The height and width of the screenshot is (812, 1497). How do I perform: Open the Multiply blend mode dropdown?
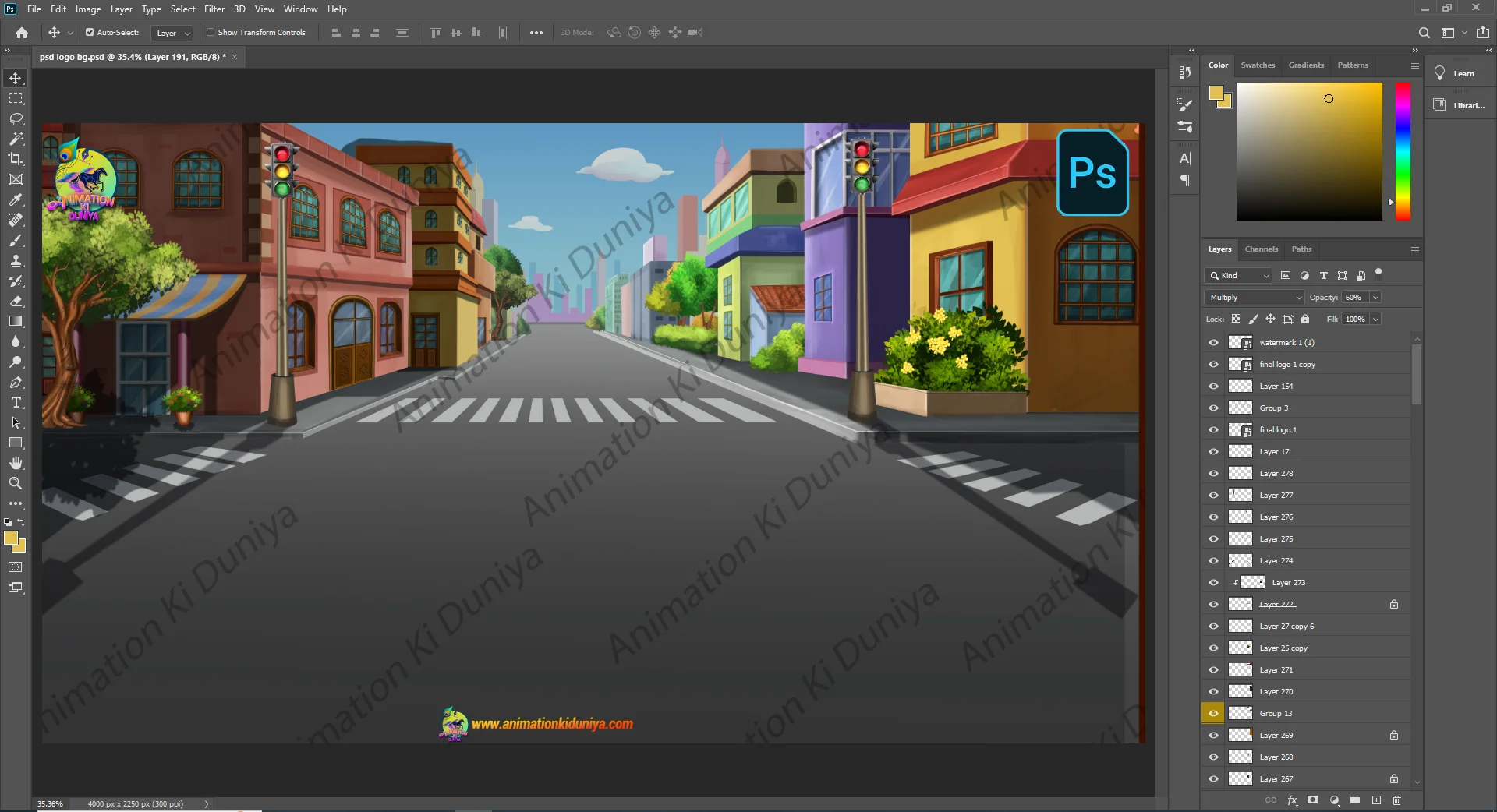(1255, 298)
